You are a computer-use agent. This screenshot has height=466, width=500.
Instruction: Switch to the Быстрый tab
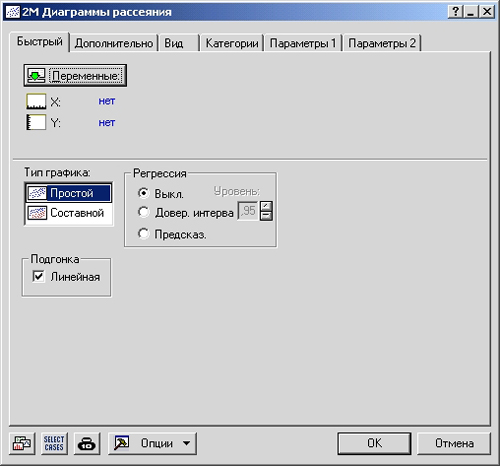[x=40, y=41]
